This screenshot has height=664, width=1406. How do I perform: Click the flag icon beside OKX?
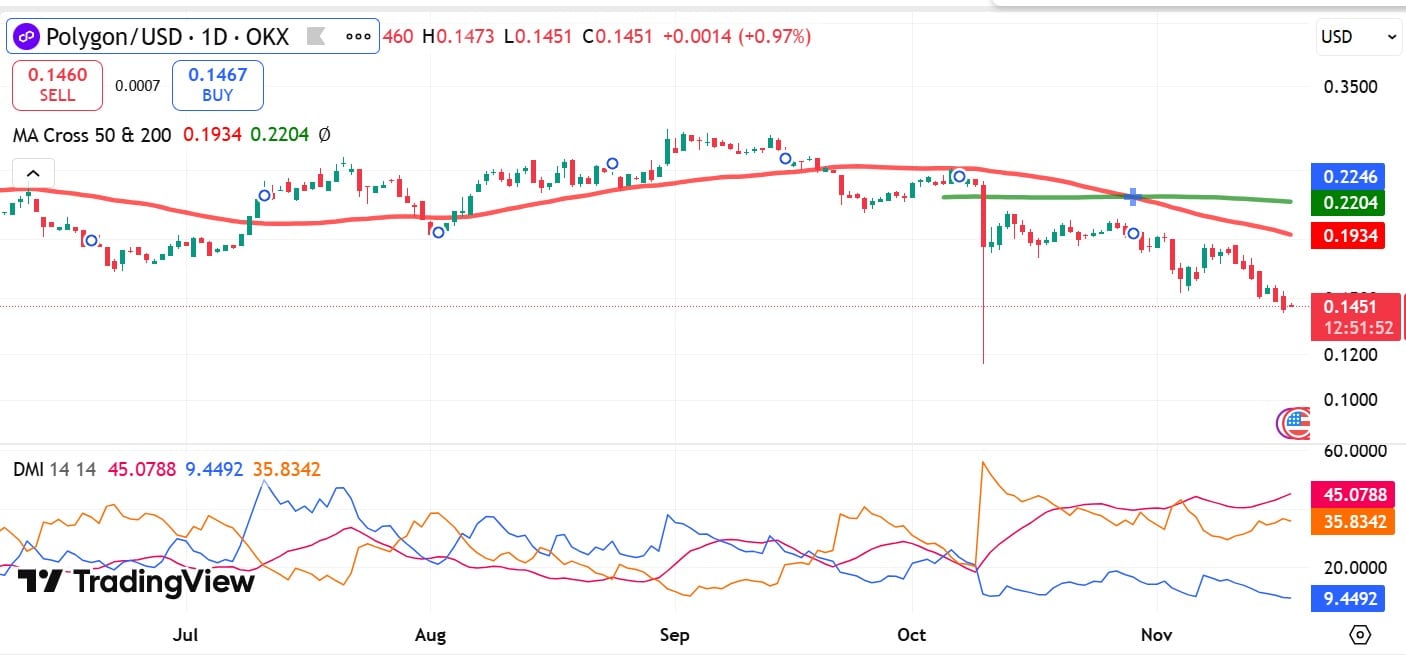point(315,37)
